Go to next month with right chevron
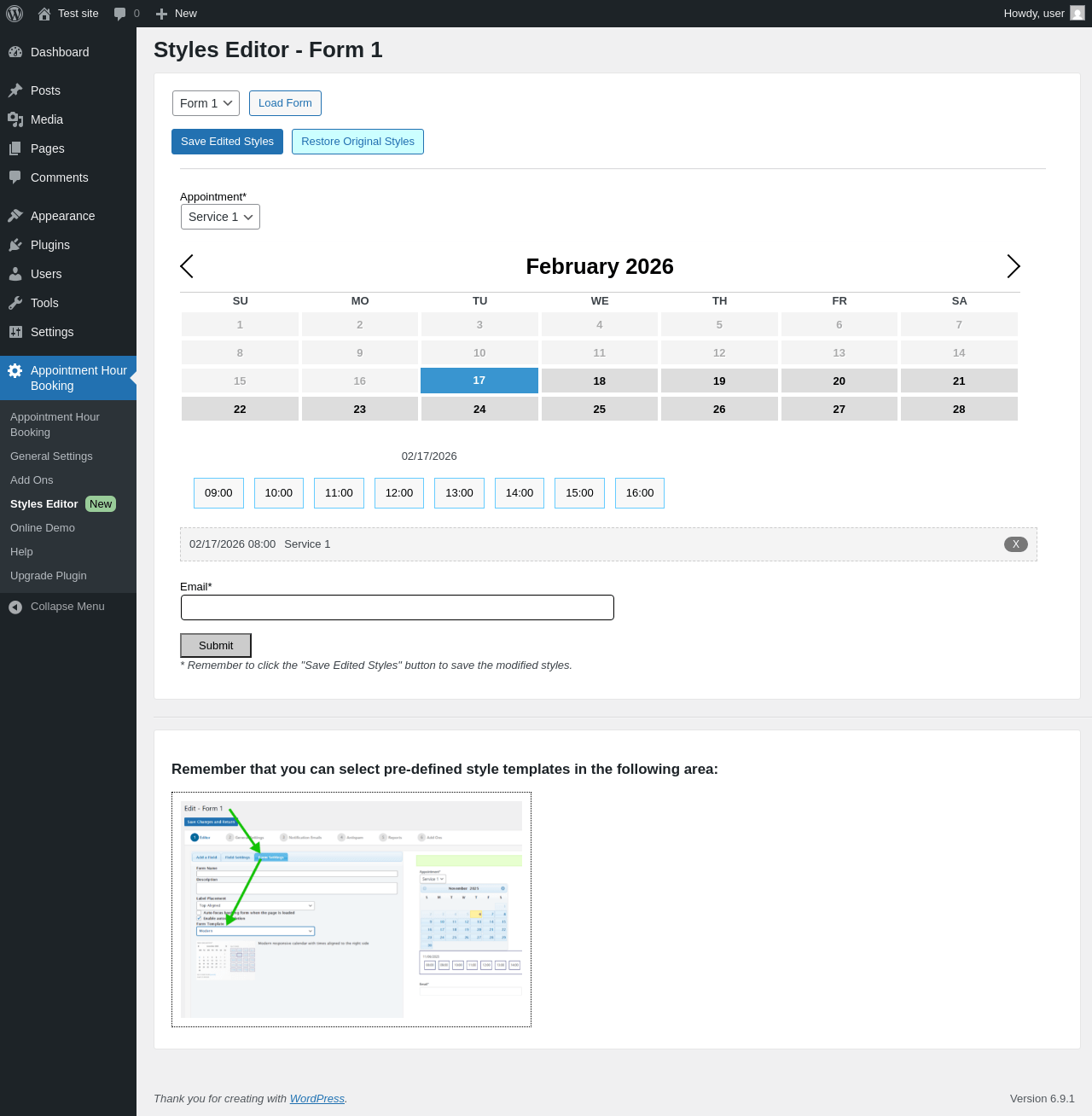1092x1116 pixels. [x=1014, y=266]
